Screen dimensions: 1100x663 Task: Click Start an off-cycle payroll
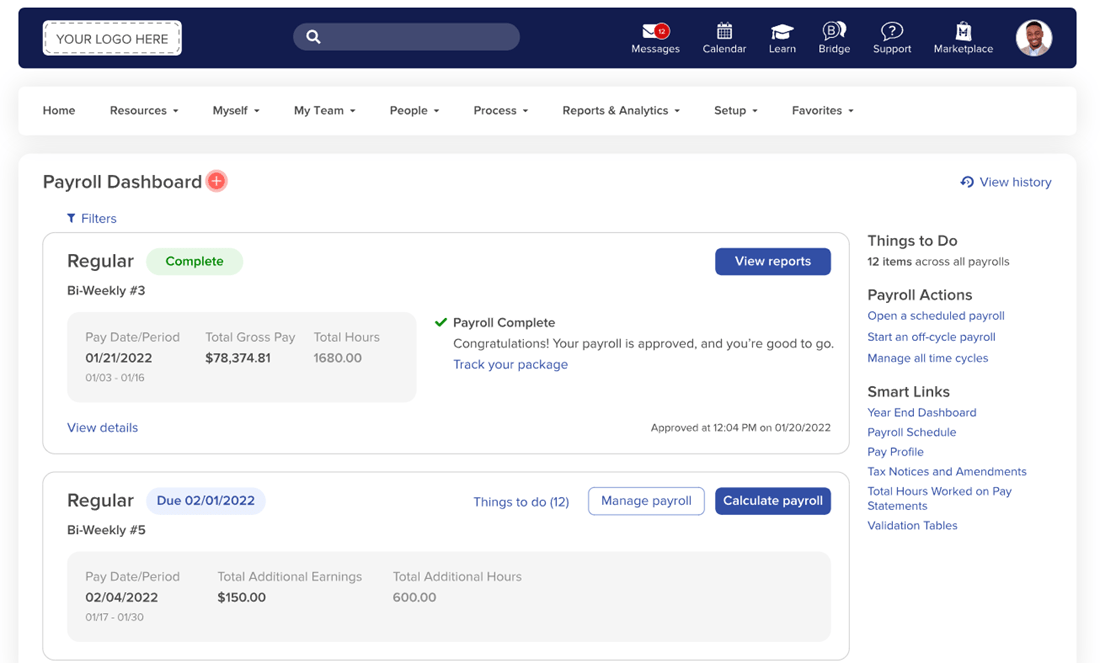(x=931, y=337)
